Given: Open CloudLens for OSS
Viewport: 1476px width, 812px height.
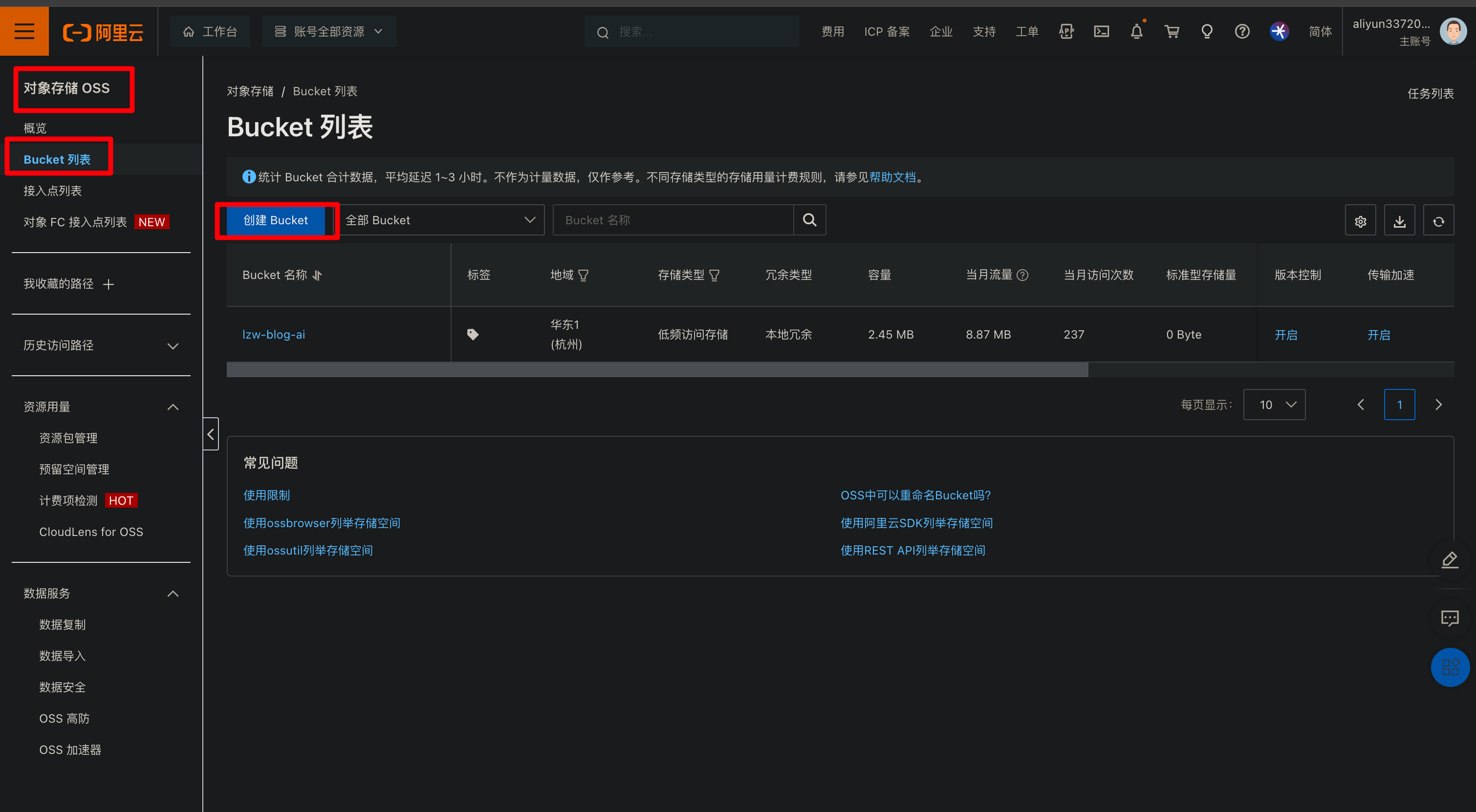Looking at the screenshot, I should 91,532.
